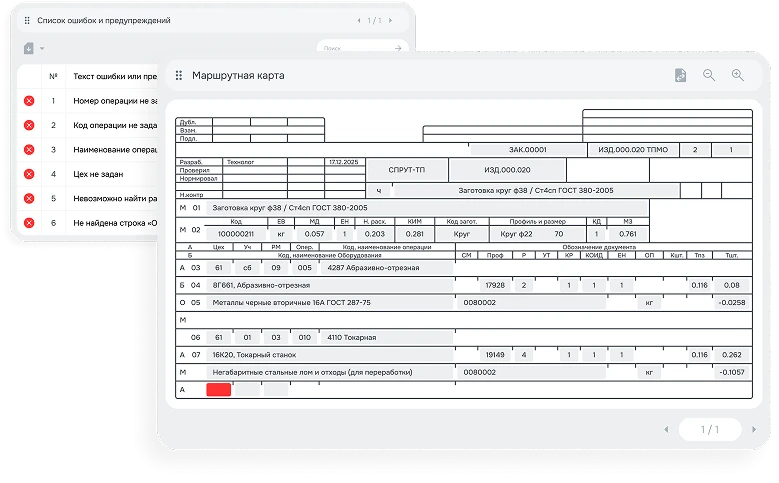The image size is (779, 483).
Task: Click the red error icon for row 6
Action: point(29,222)
